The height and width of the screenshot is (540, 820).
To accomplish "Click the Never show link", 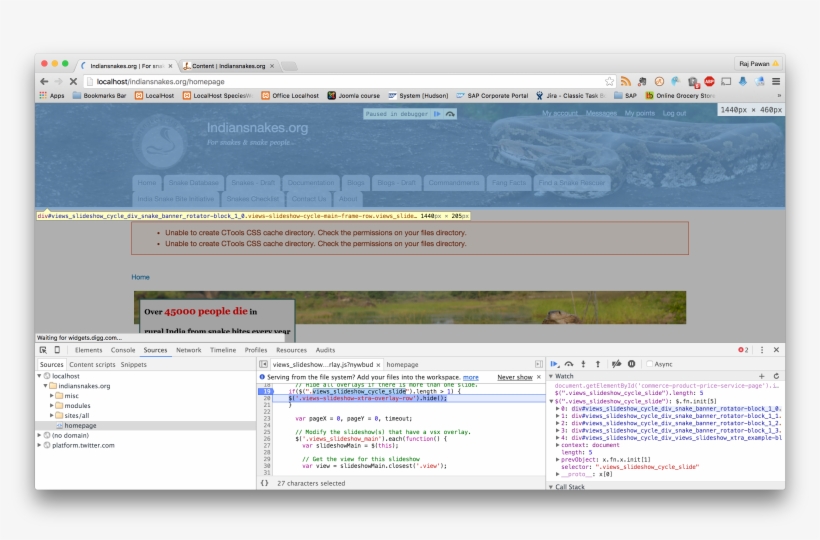I will pyautogui.click(x=515, y=377).
